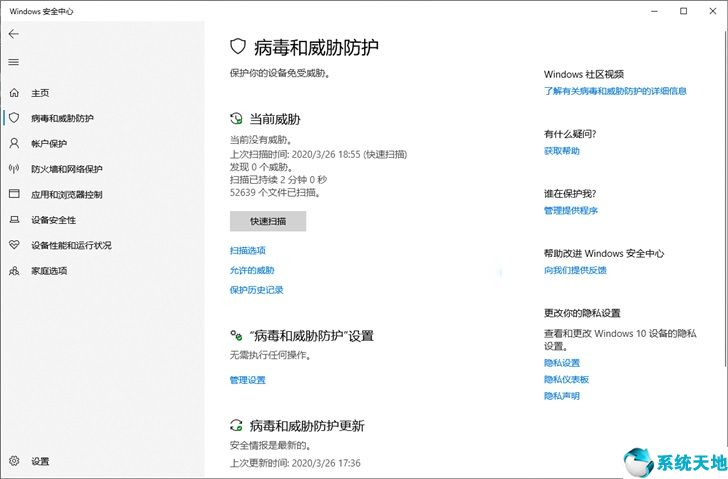Viewport: 728px width, 479px height.
Task: Go back with the back arrow
Action: 14,34
